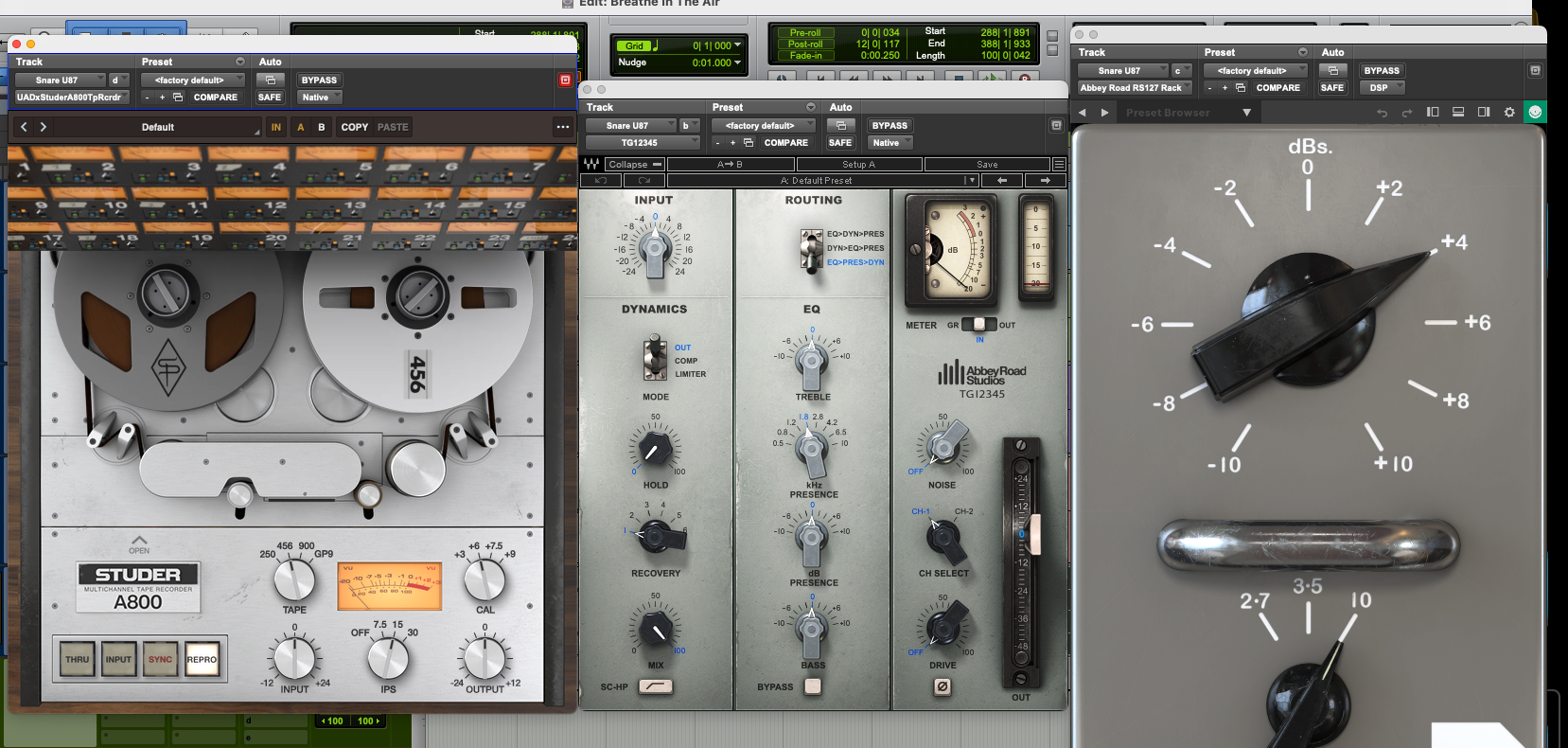The image size is (1568, 748).
Task: Click the TAPE knob on Studer
Action: (x=294, y=579)
